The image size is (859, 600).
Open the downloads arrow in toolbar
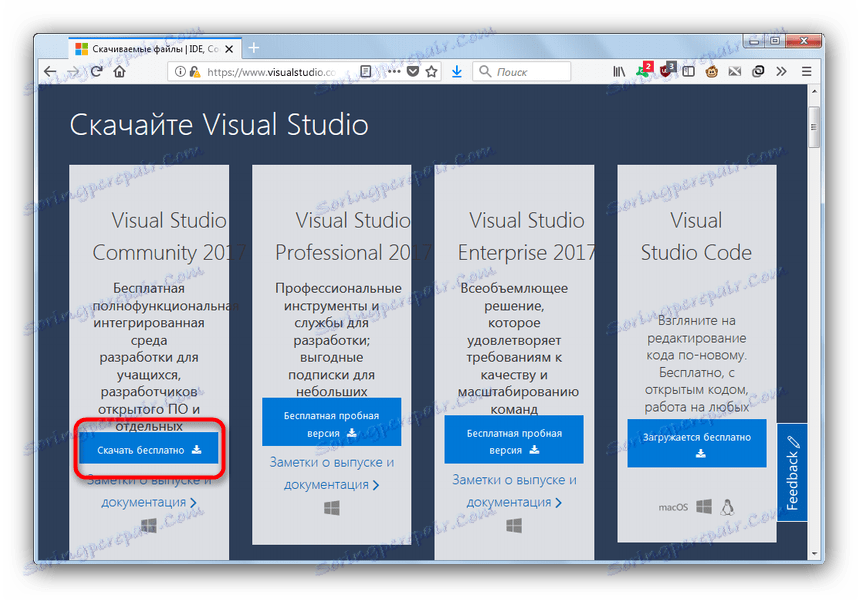[456, 72]
